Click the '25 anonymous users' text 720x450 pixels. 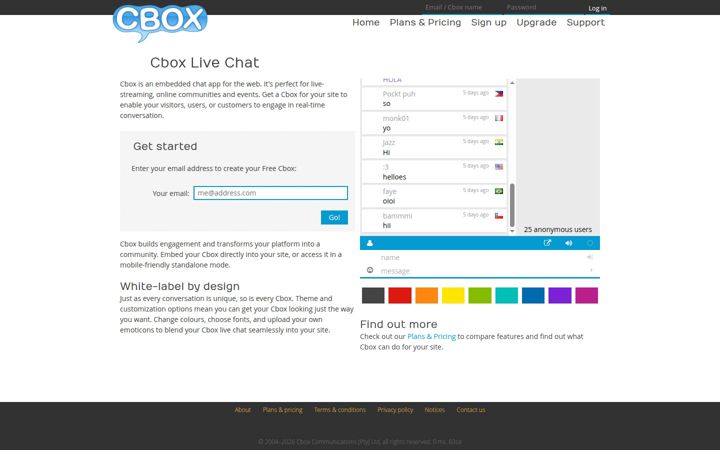tap(557, 229)
